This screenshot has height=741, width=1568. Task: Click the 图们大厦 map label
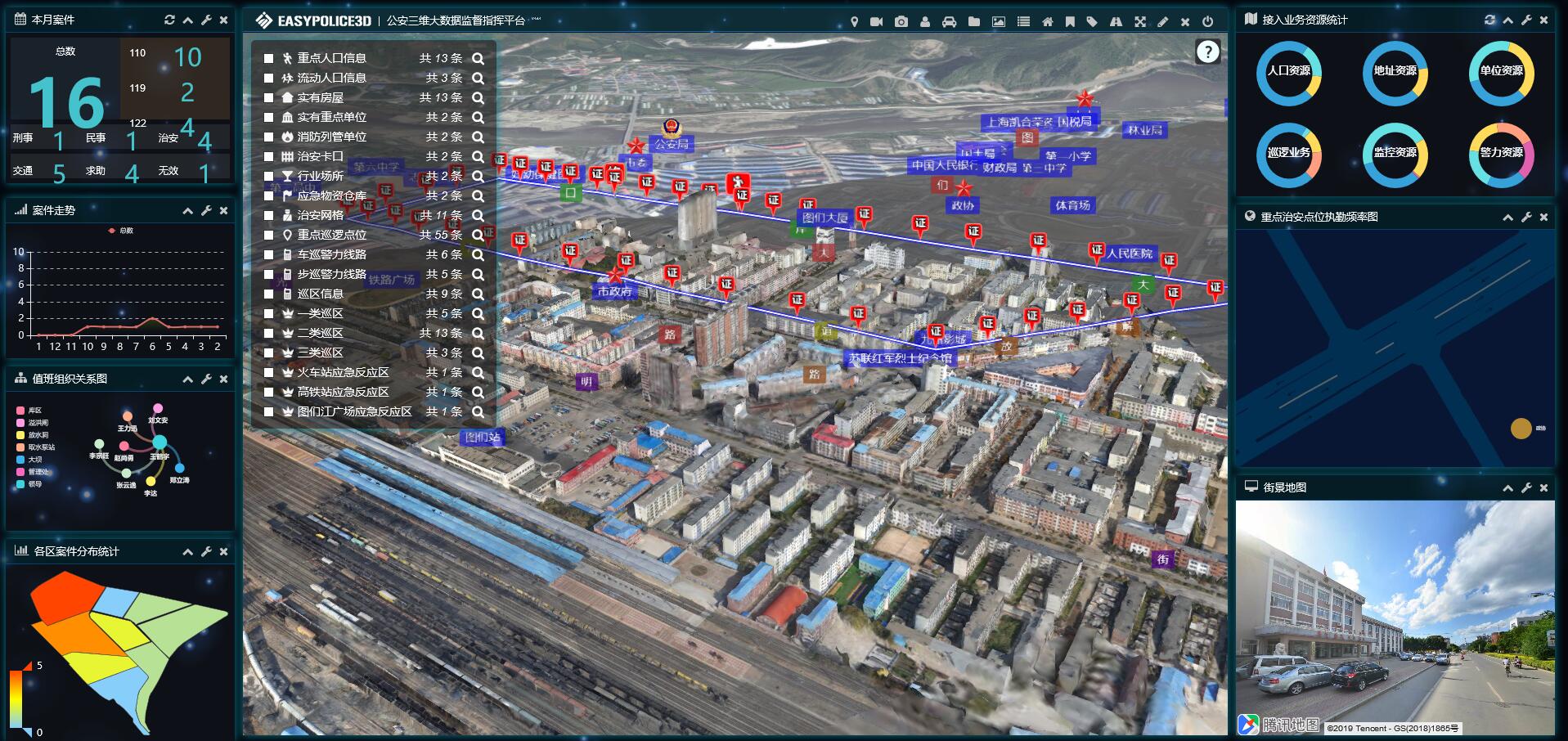pos(824,218)
